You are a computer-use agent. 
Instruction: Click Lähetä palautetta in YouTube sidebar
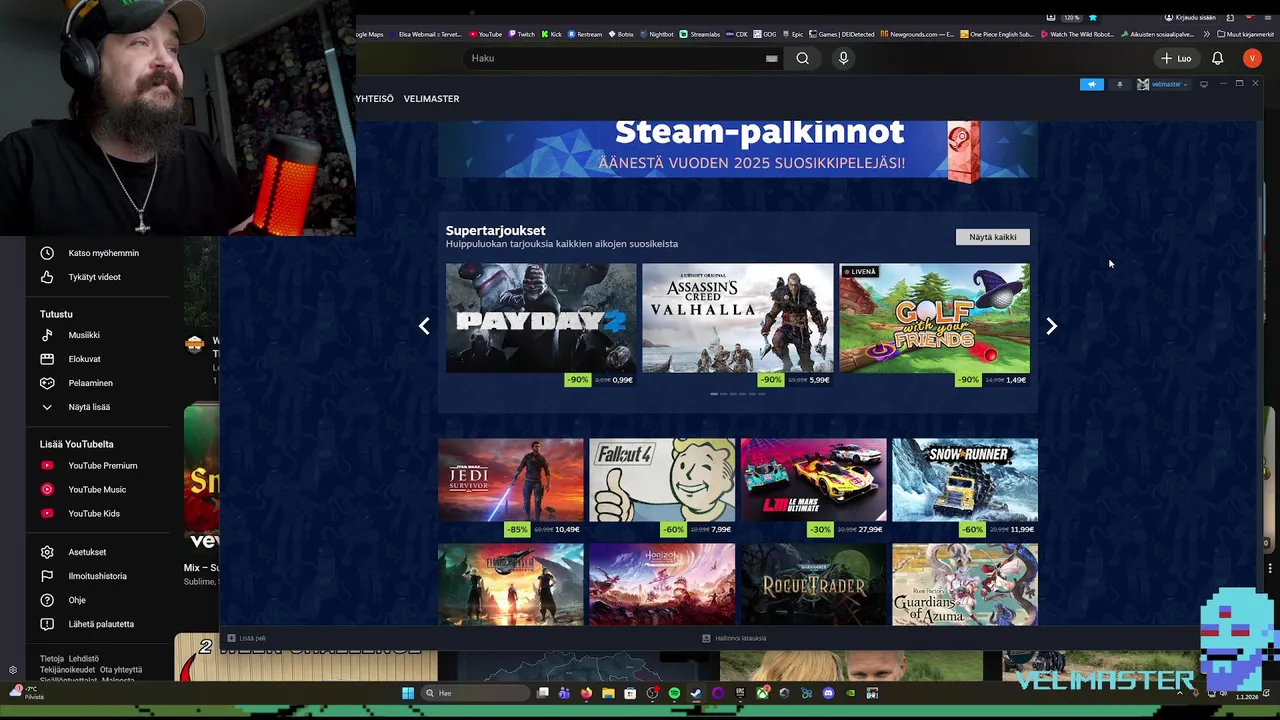click(x=98, y=624)
